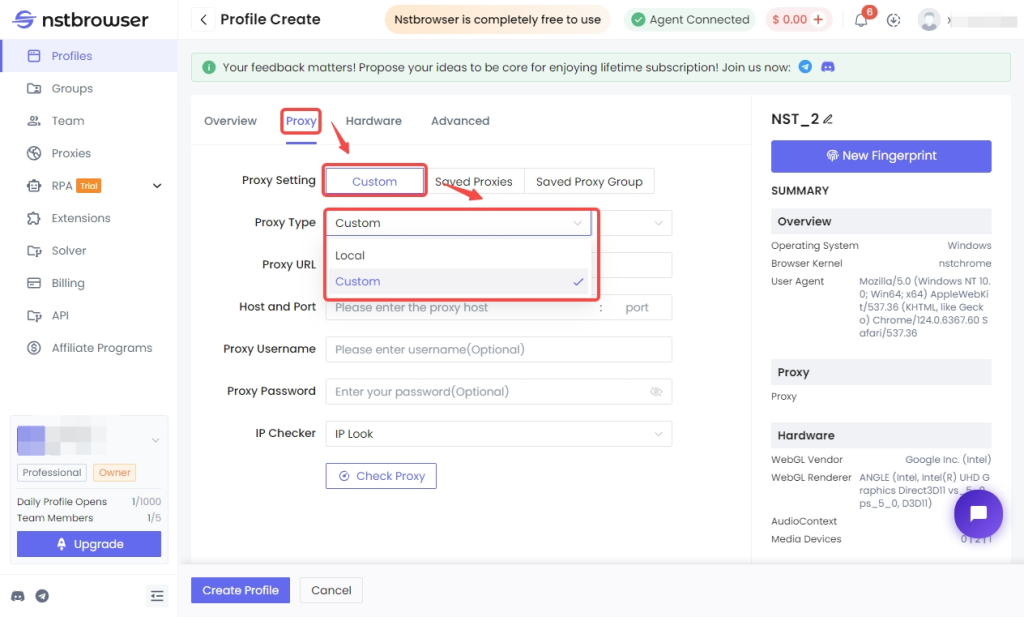Screen dimensions: 1024x617
Task: Select the Saved Proxies setting option
Action: pos(474,182)
